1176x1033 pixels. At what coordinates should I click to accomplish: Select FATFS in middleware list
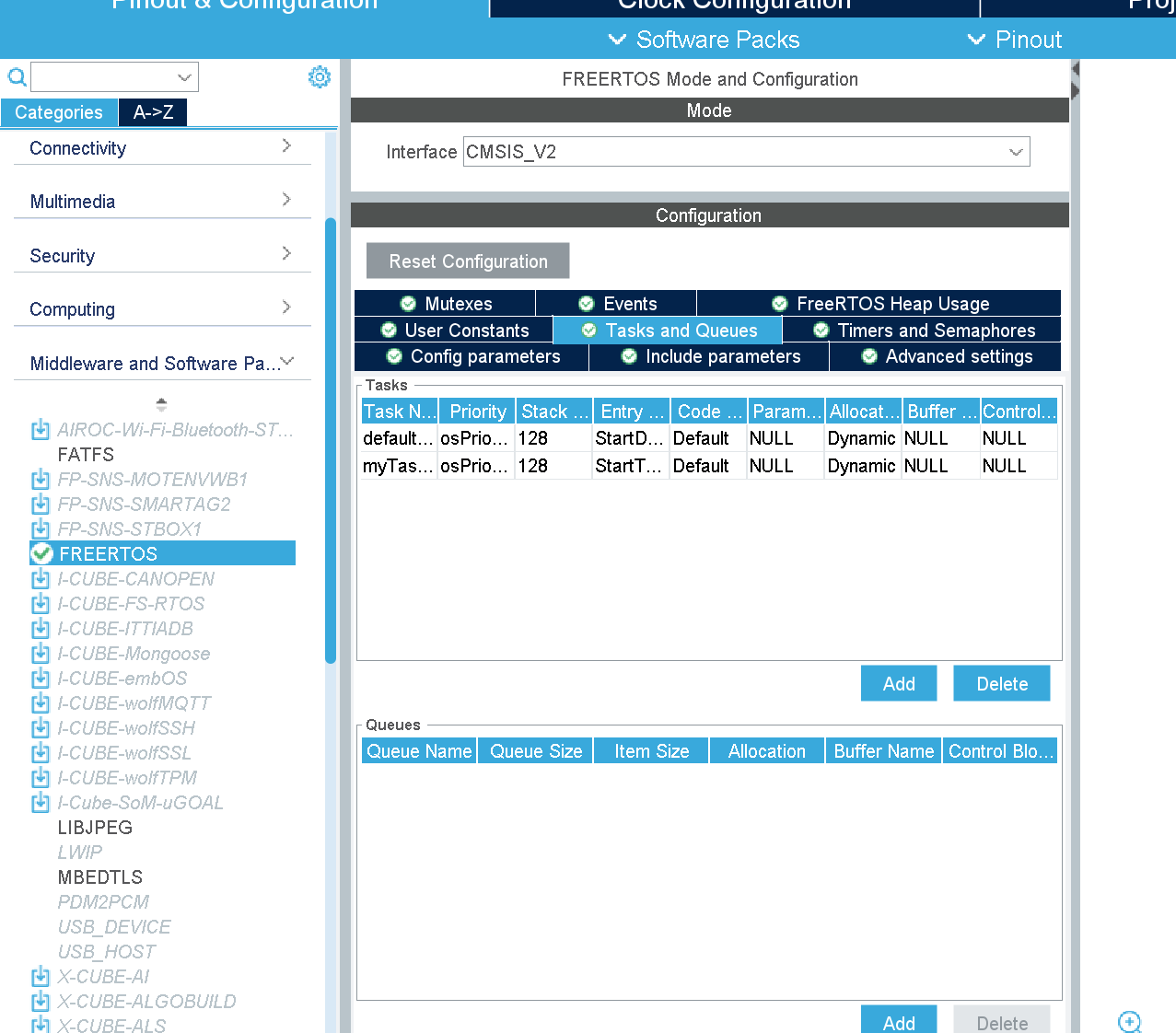86,455
